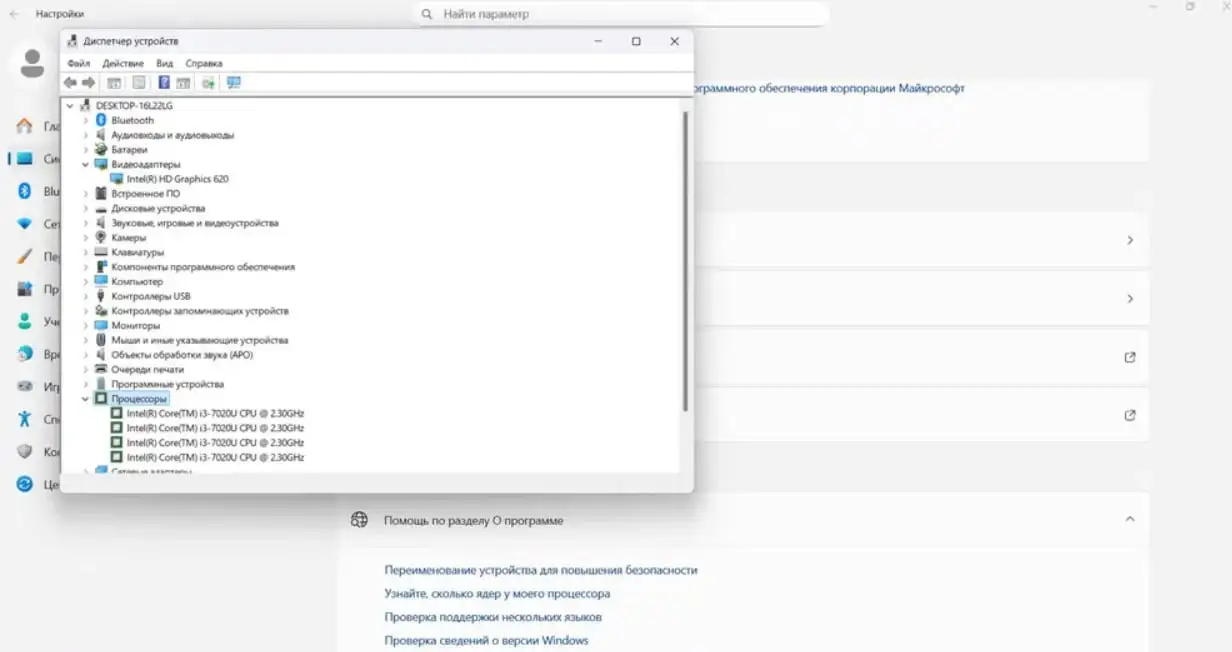The height and width of the screenshot is (652, 1232).
Task: Click the globe icon beside Помощь по разделу
Action: tap(360, 520)
